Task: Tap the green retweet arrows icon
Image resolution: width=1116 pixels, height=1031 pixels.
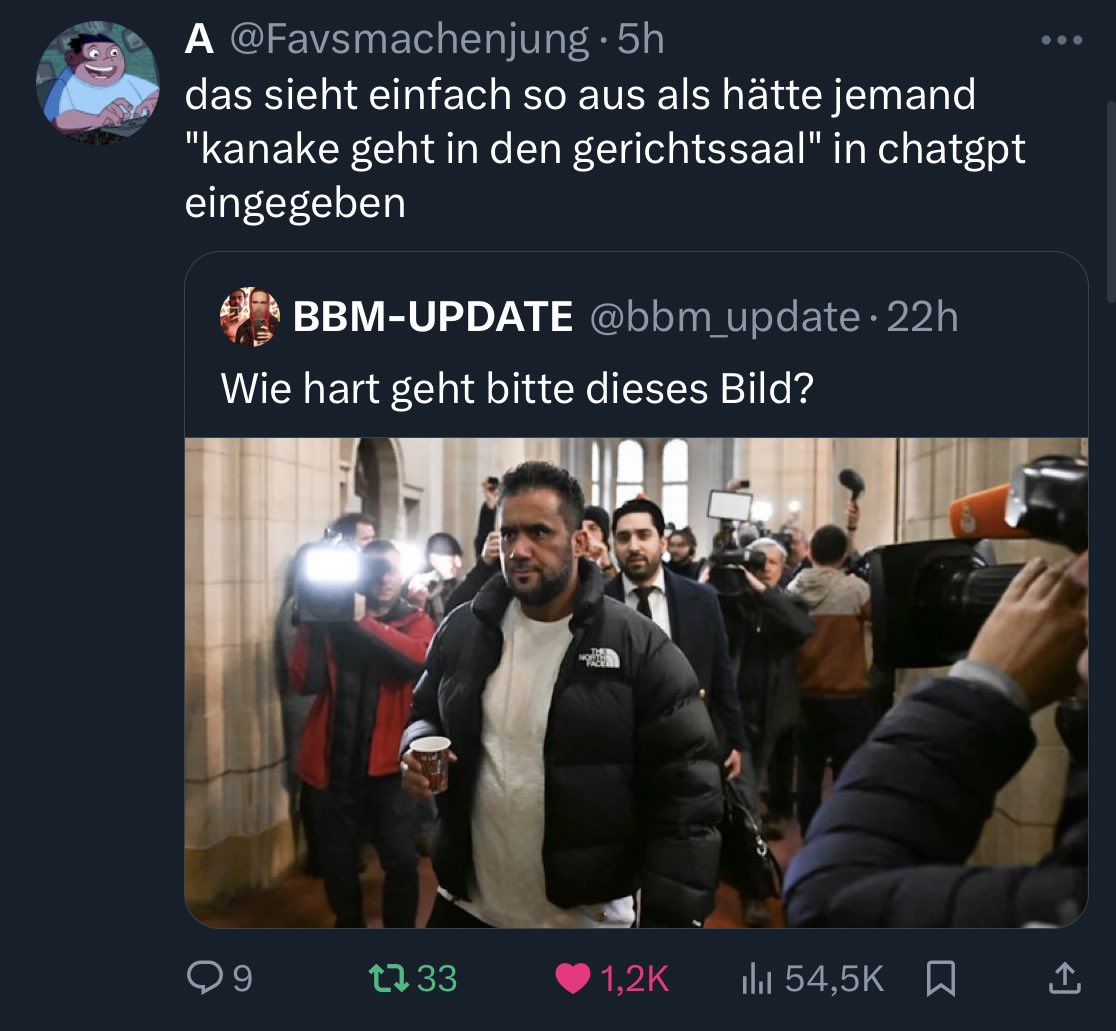Action: (389, 978)
